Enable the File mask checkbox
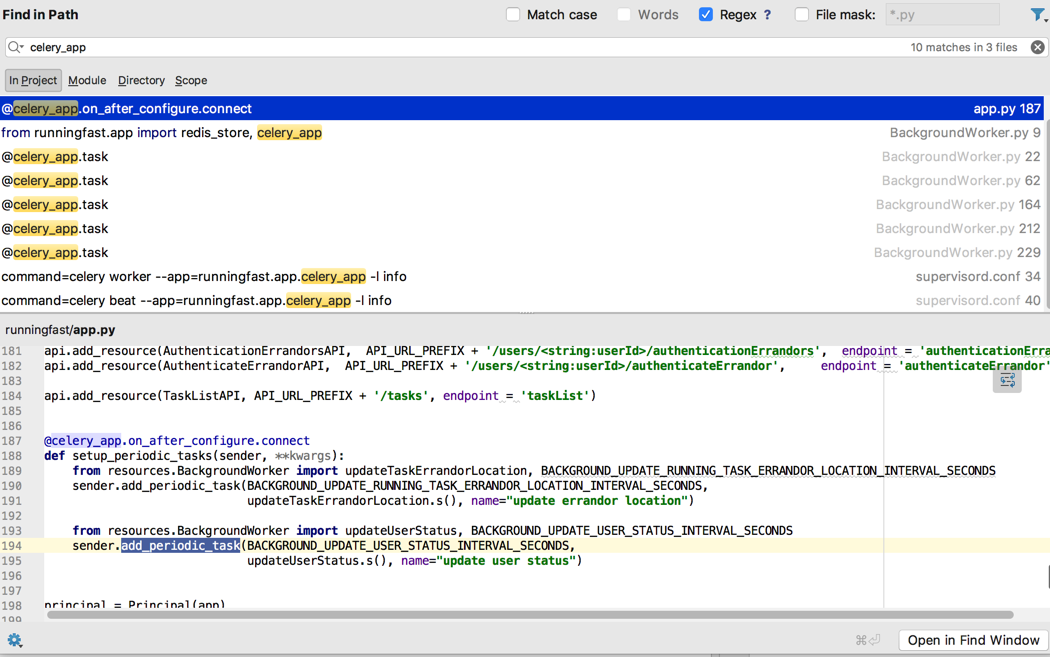 pos(802,15)
